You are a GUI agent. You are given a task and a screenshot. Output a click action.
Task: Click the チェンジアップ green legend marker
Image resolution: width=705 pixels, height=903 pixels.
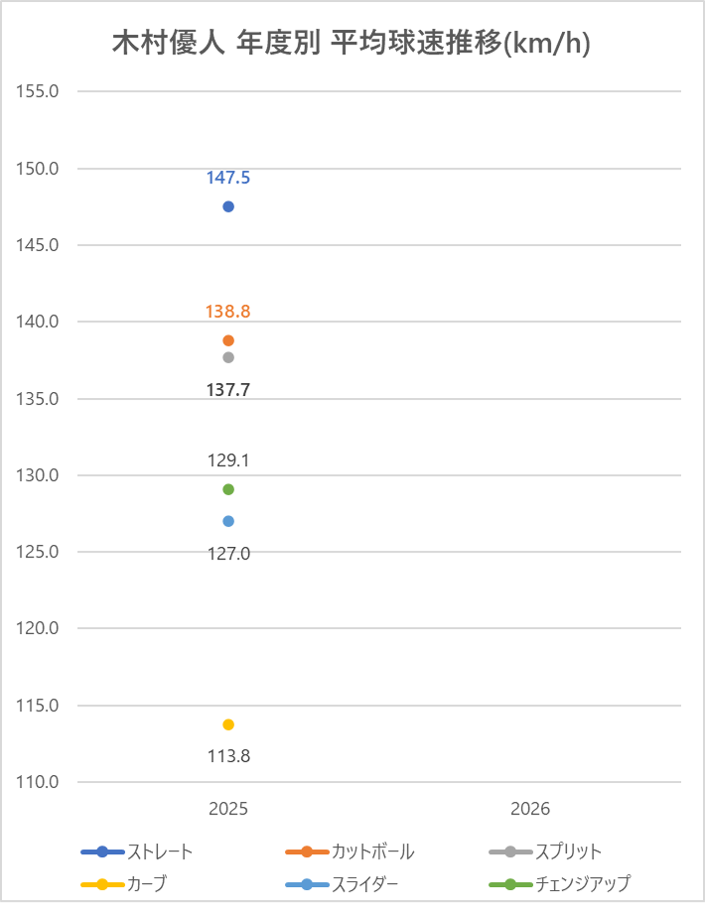point(511,884)
